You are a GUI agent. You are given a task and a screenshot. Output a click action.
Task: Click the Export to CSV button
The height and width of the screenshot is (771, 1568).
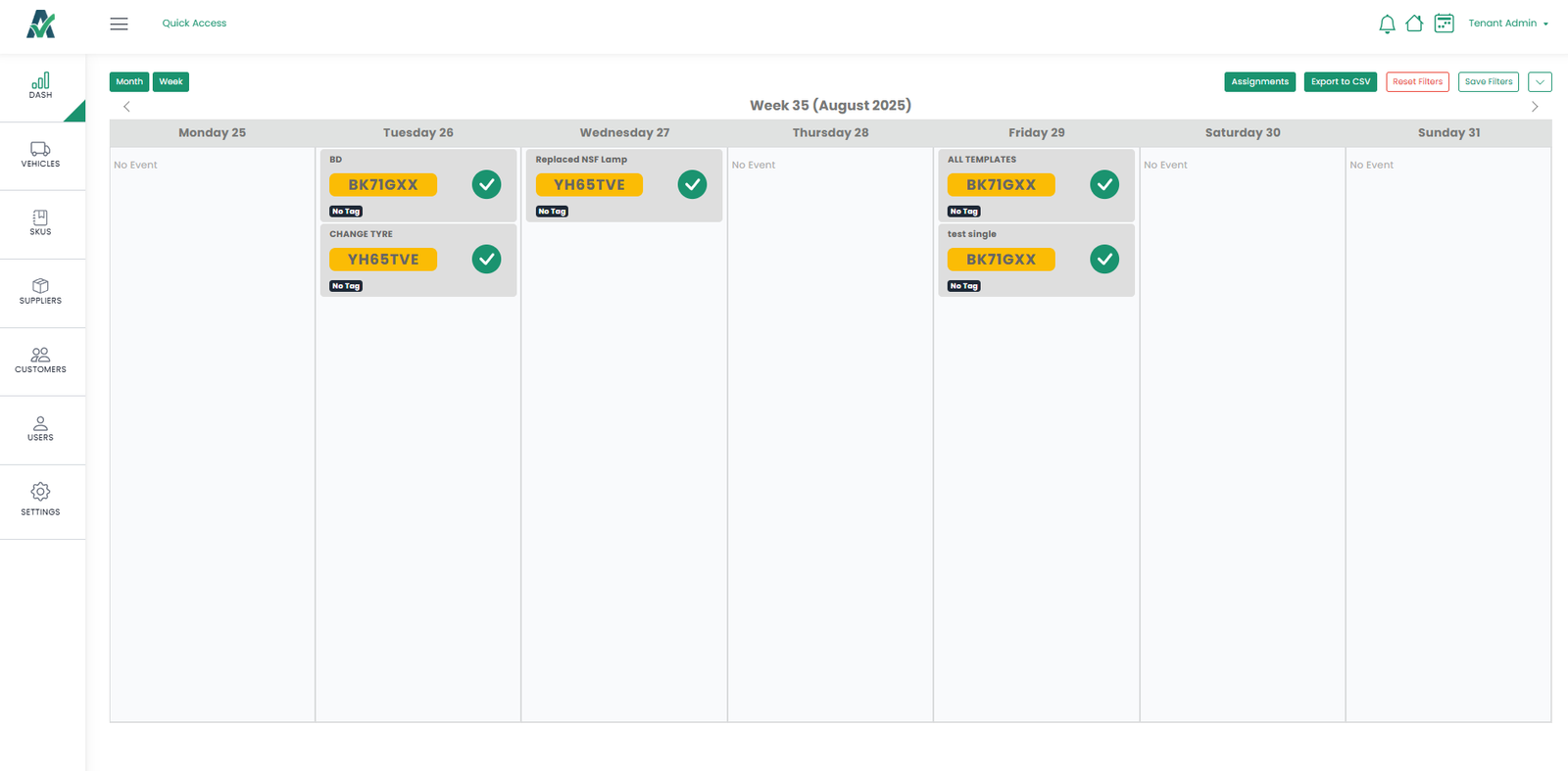[x=1340, y=82]
